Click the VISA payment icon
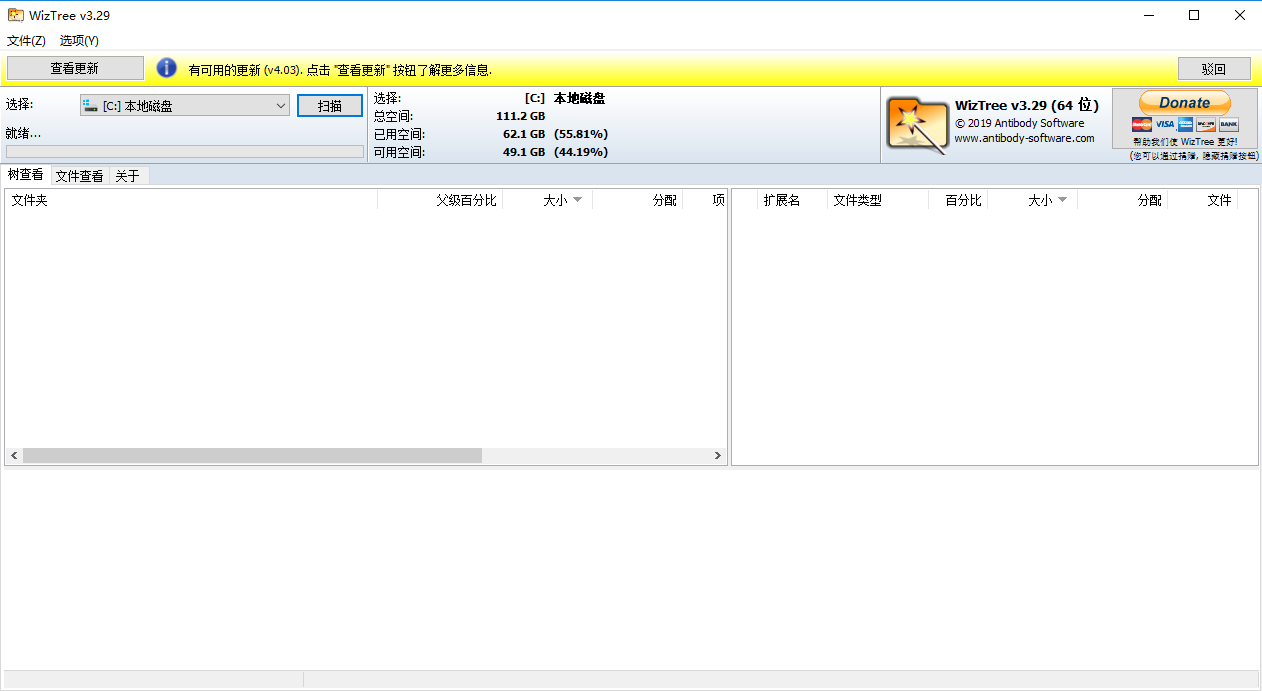The height and width of the screenshot is (691, 1262). coord(1165,124)
